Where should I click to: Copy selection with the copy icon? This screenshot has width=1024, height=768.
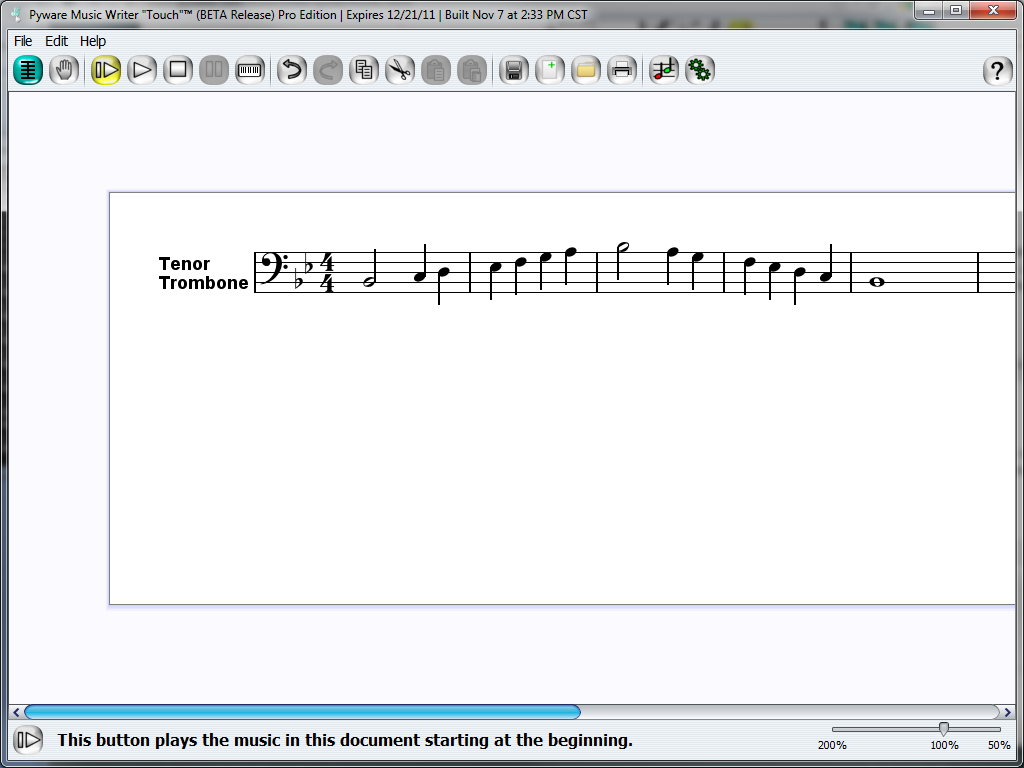364,70
